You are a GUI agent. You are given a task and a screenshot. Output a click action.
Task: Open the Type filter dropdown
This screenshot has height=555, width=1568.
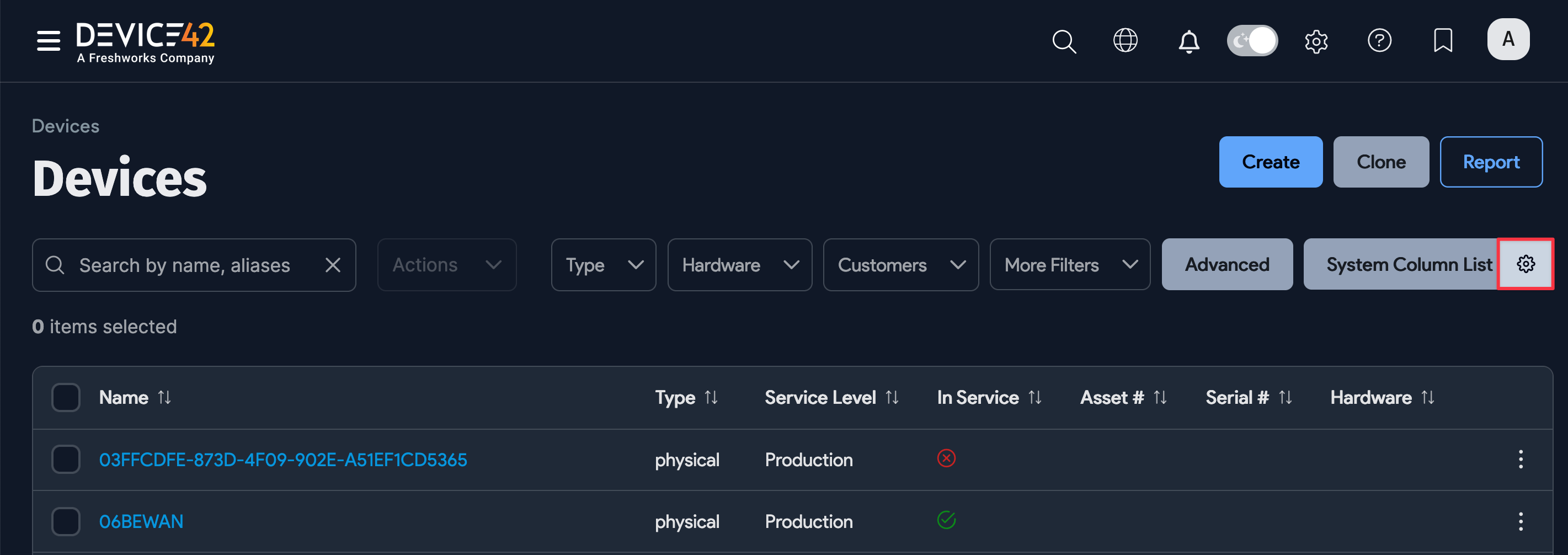pos(603,265)
